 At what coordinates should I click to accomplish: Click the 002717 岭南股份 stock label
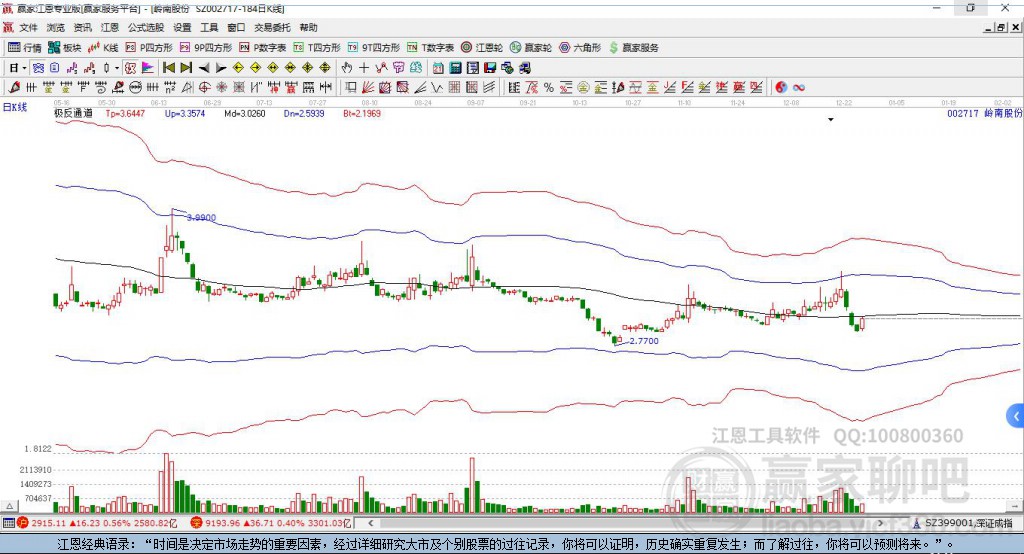point(984,113)
